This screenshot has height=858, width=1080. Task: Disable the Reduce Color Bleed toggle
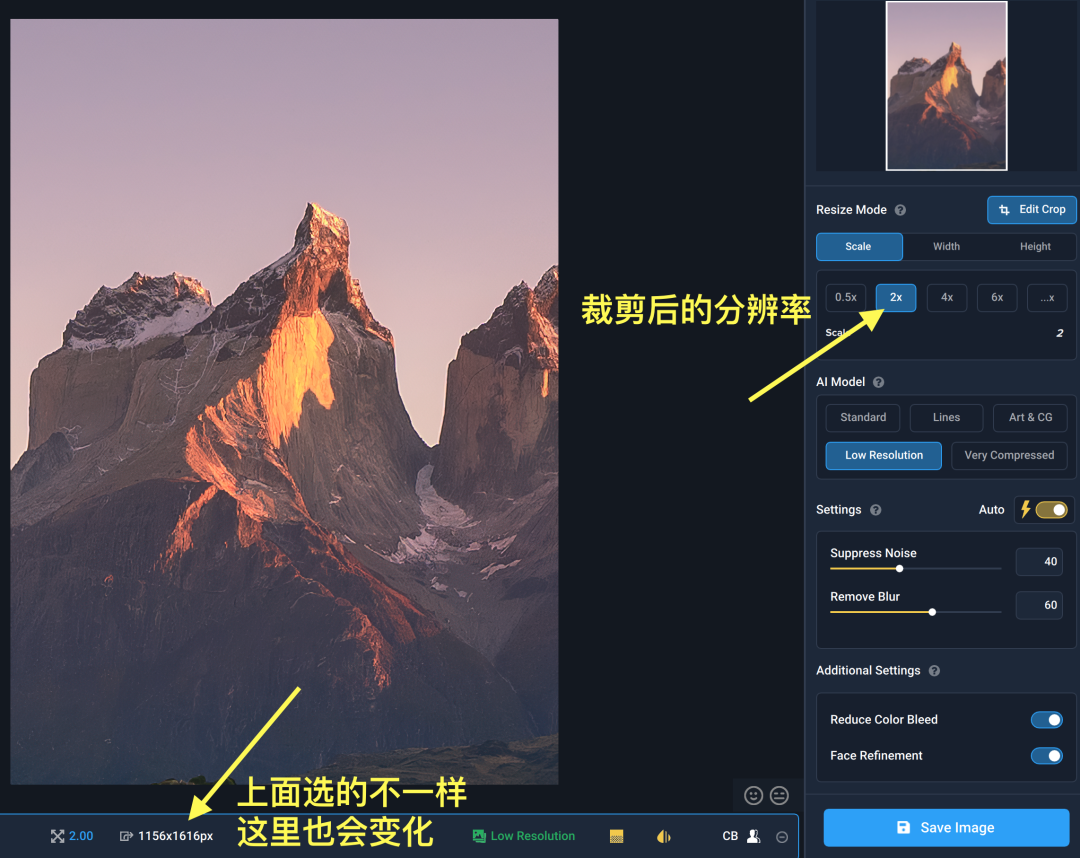coord(1046,720)
